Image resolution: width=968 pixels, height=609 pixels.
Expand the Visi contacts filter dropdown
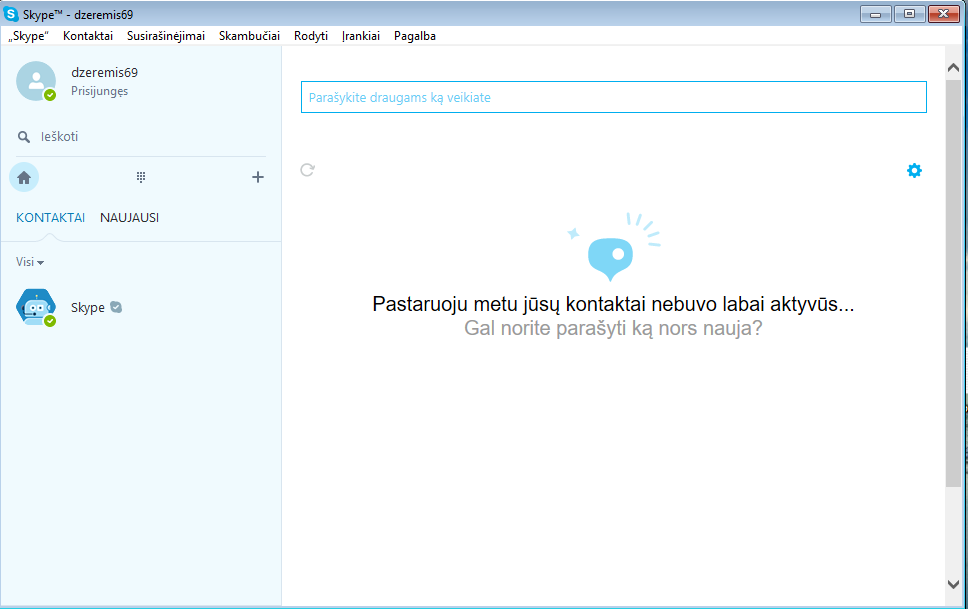(30, 262)
